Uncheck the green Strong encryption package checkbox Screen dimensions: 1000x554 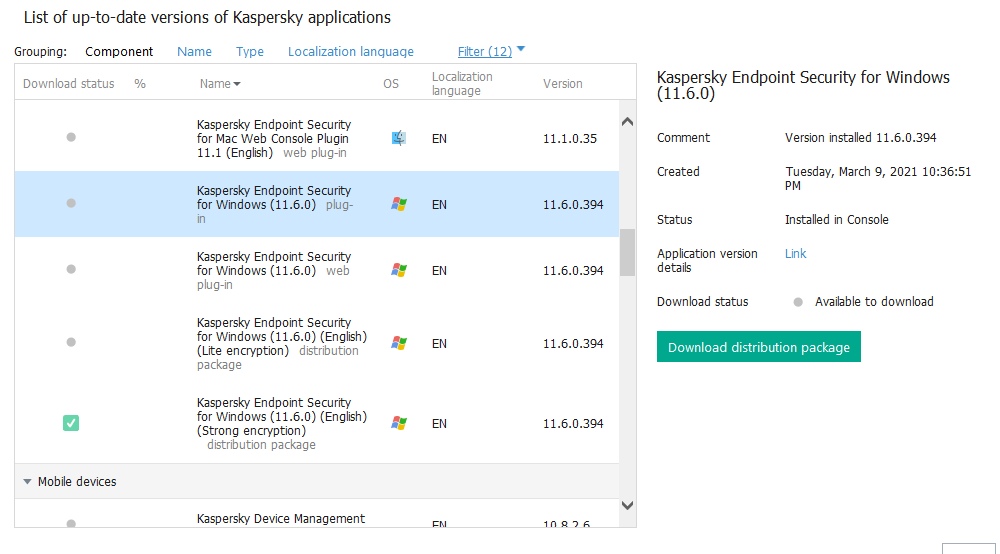[x=71, y=423]
